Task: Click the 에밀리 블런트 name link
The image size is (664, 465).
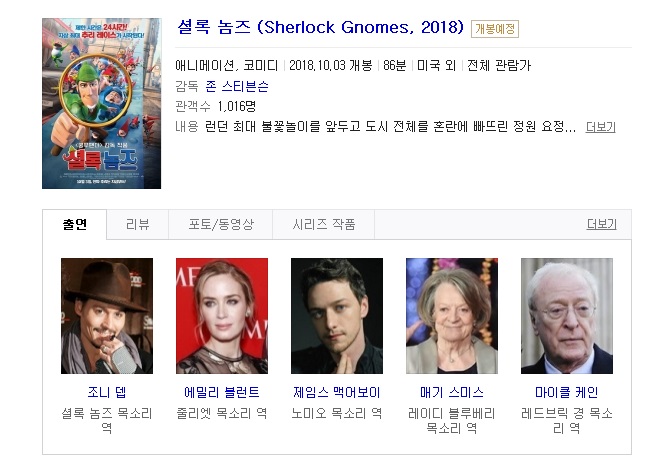Action: pos(222,392)
